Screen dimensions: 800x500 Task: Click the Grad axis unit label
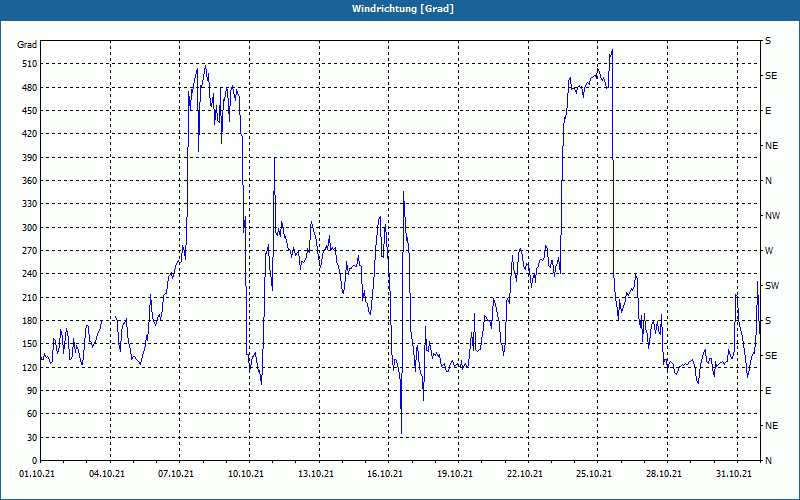27,45
